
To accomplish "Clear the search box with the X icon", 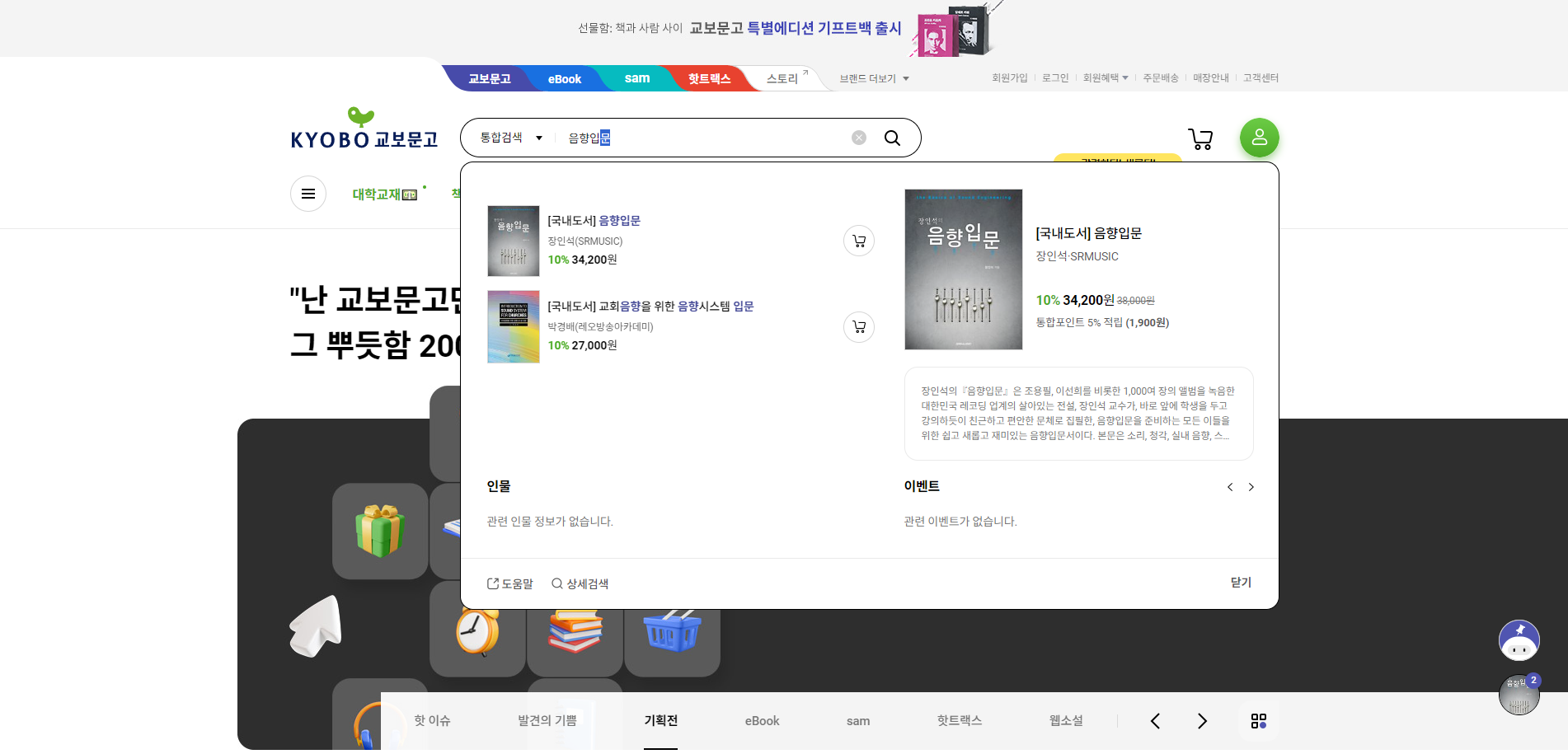I will (858, 137).
